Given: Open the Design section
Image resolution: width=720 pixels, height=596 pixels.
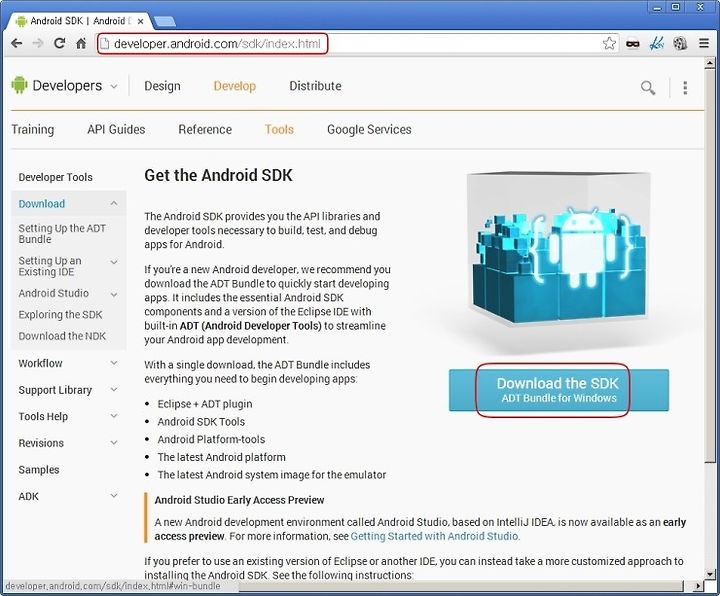Looking at the screenshot, I should click(162, 86).
